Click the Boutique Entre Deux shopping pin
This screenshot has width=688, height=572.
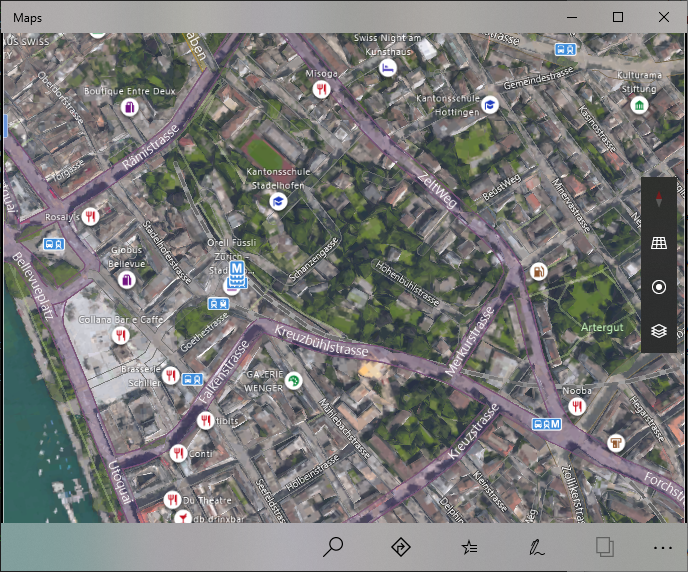129,107
